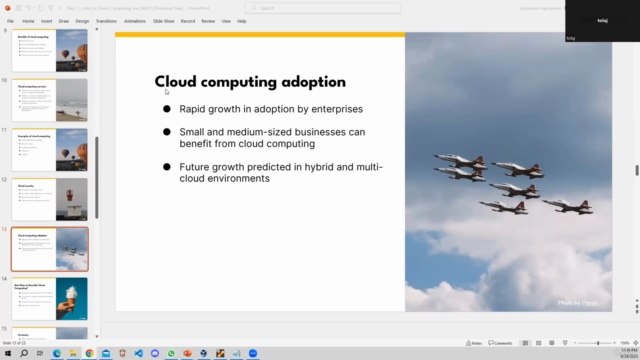
Task: Open the Pexels link in photo credit
Action: (590, 303)
